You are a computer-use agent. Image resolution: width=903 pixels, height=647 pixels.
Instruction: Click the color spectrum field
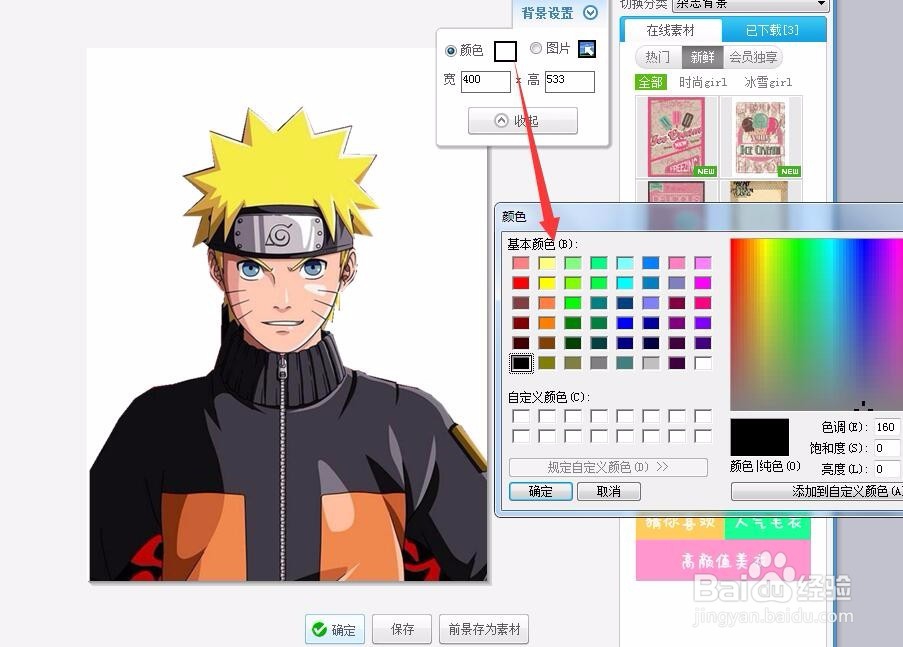pos(817,324)
